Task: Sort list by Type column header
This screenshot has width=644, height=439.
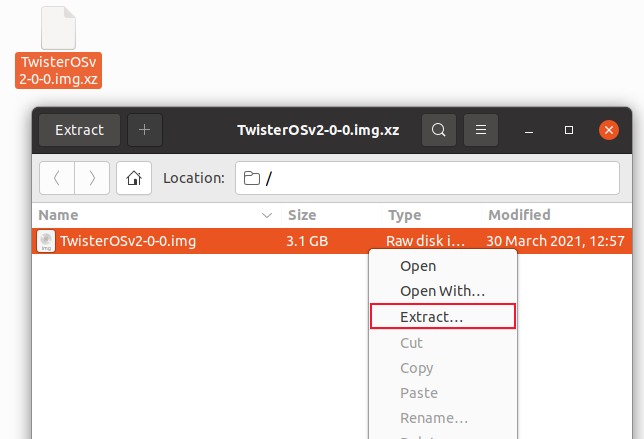Action: [x=404, y=215]
